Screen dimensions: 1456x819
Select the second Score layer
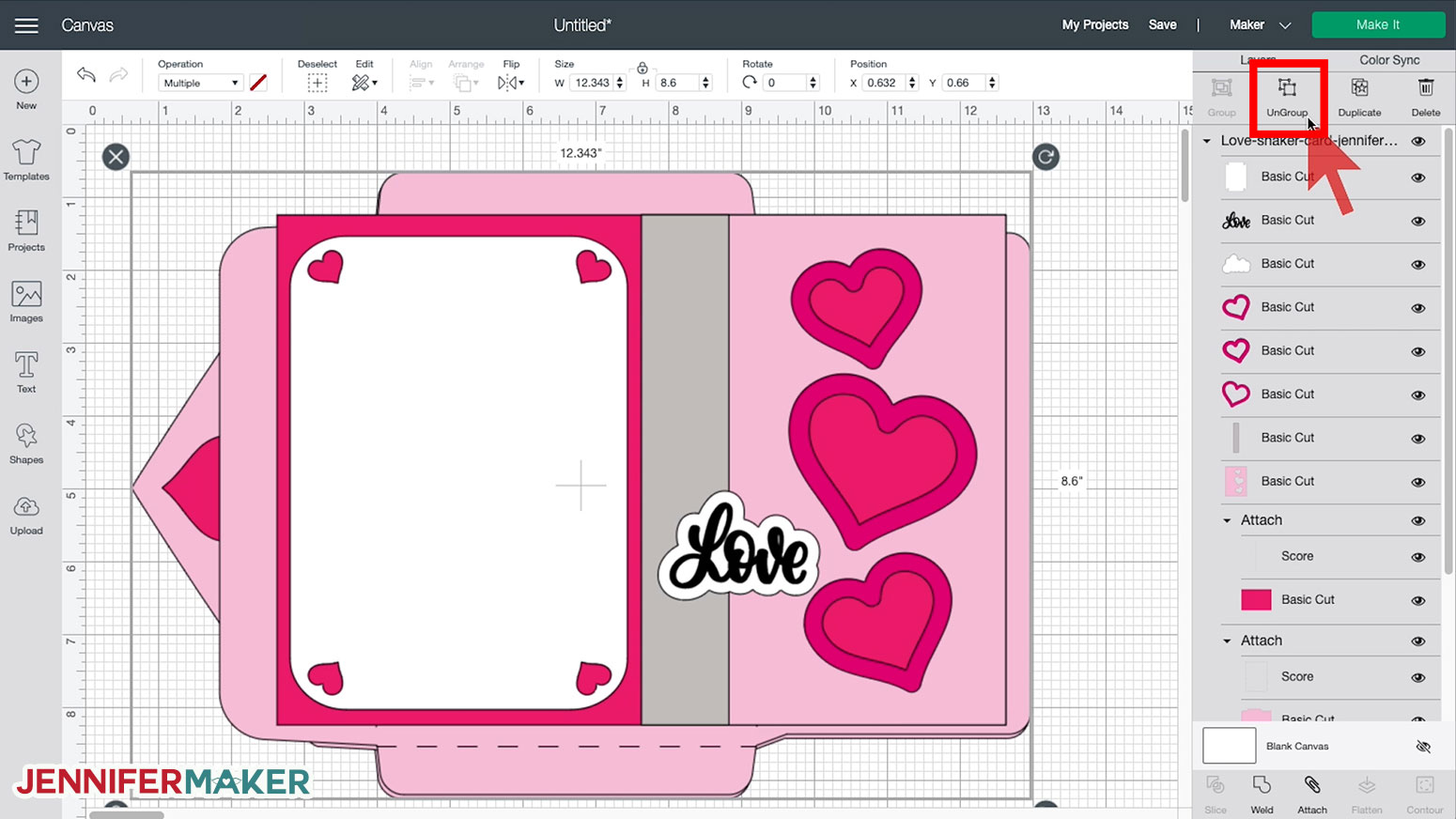tap(1340, 676)
